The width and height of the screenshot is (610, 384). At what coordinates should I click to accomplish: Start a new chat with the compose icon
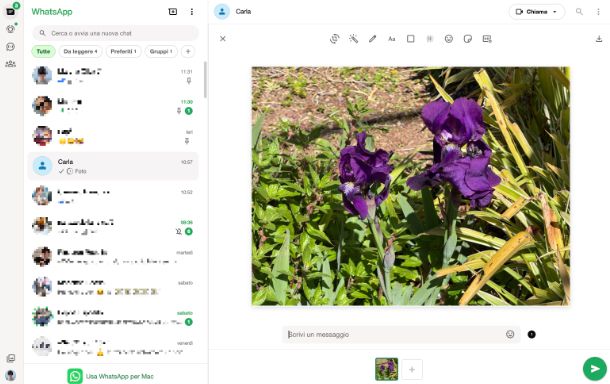pos(173,12)
